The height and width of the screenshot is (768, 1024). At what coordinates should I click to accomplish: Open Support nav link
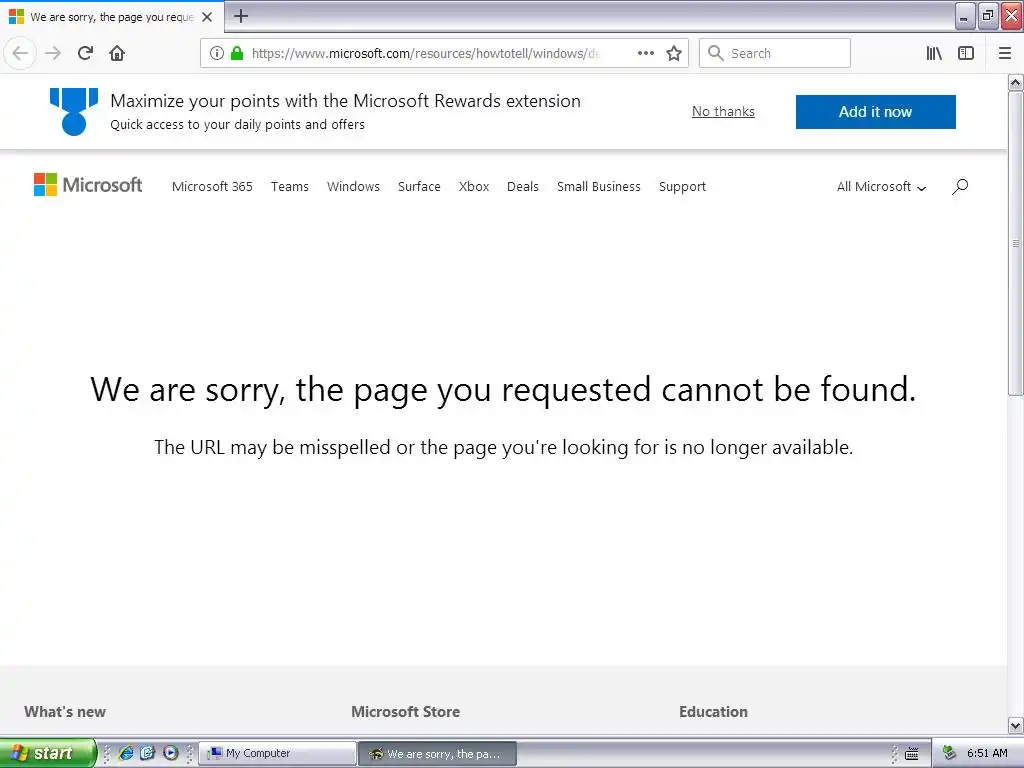point(682,187)
